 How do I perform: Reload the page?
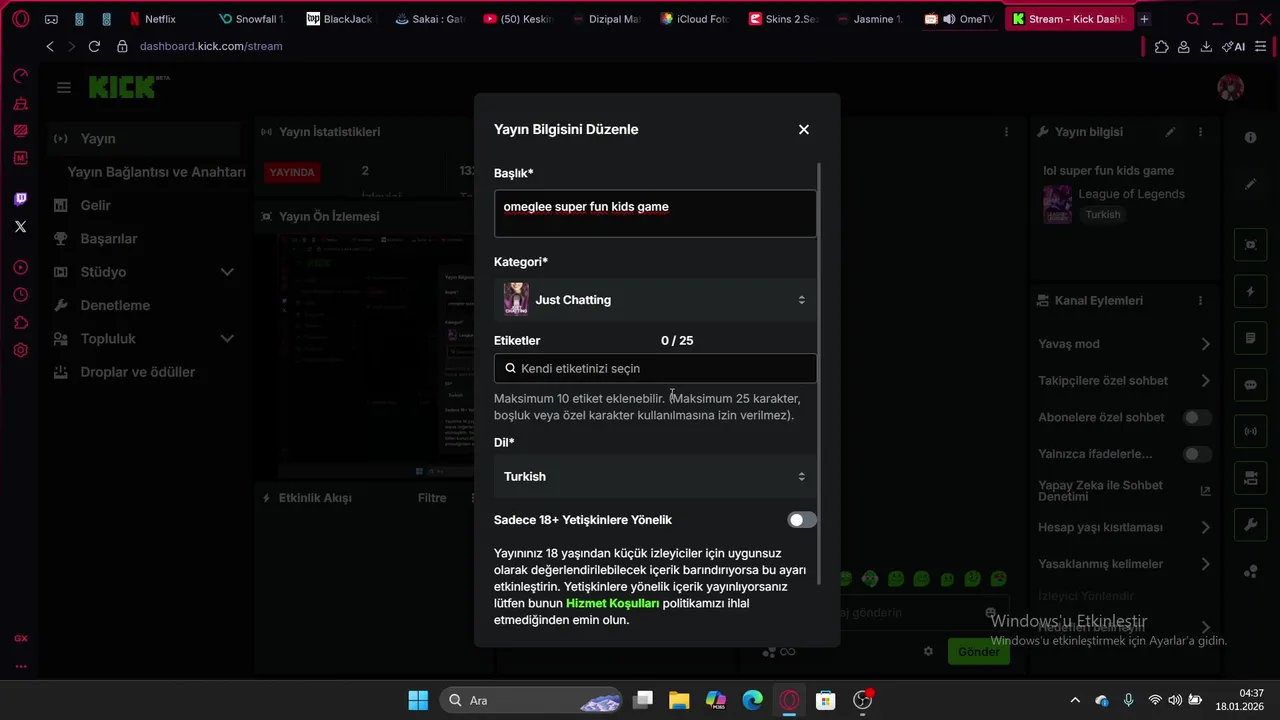(94, 46)
